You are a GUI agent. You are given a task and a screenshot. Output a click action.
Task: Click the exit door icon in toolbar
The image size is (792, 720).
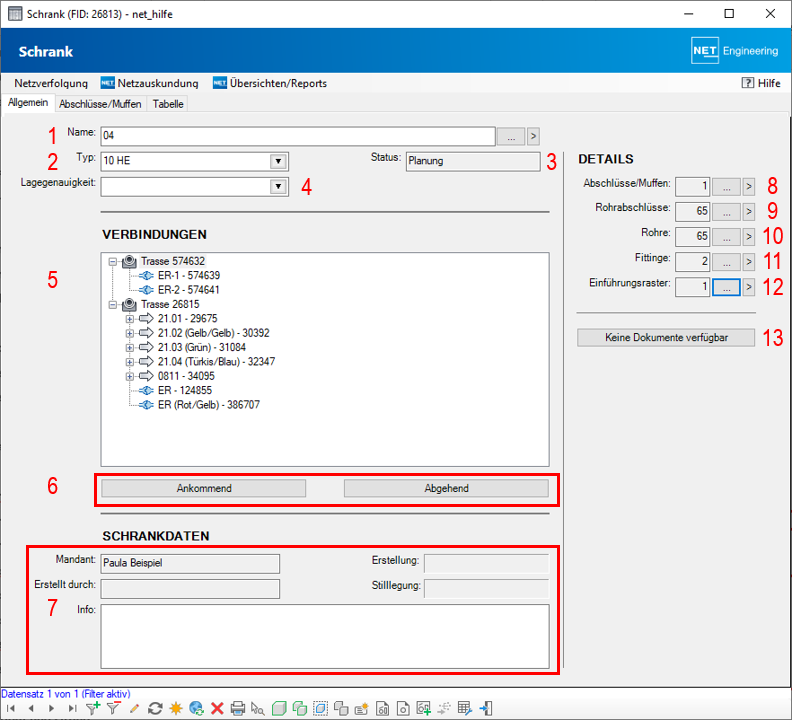click(x=486, y=708)
